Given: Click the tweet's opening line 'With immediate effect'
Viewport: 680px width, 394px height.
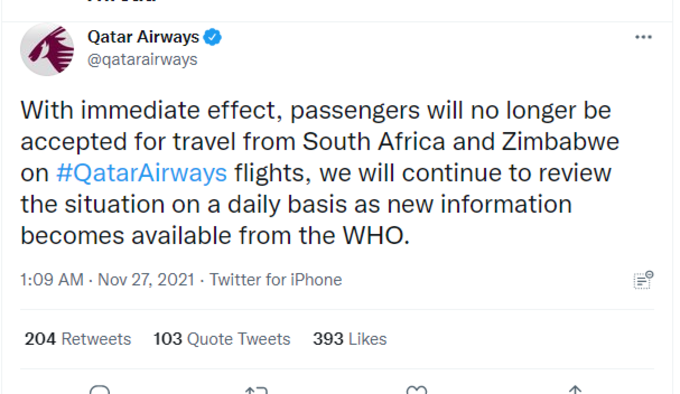Looking at the screenshot, I should point(147,110).
